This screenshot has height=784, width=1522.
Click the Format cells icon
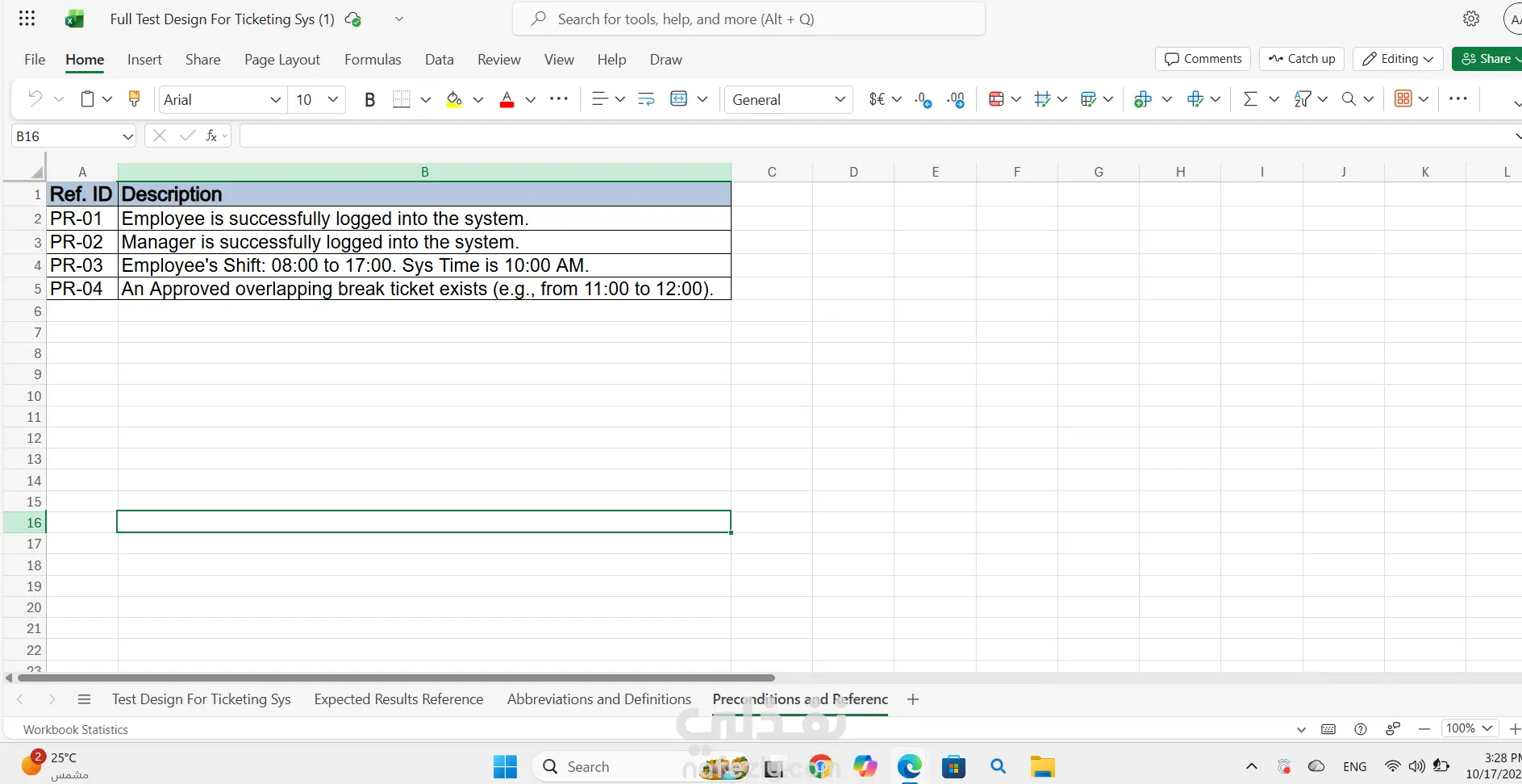tap(1195, 99)
